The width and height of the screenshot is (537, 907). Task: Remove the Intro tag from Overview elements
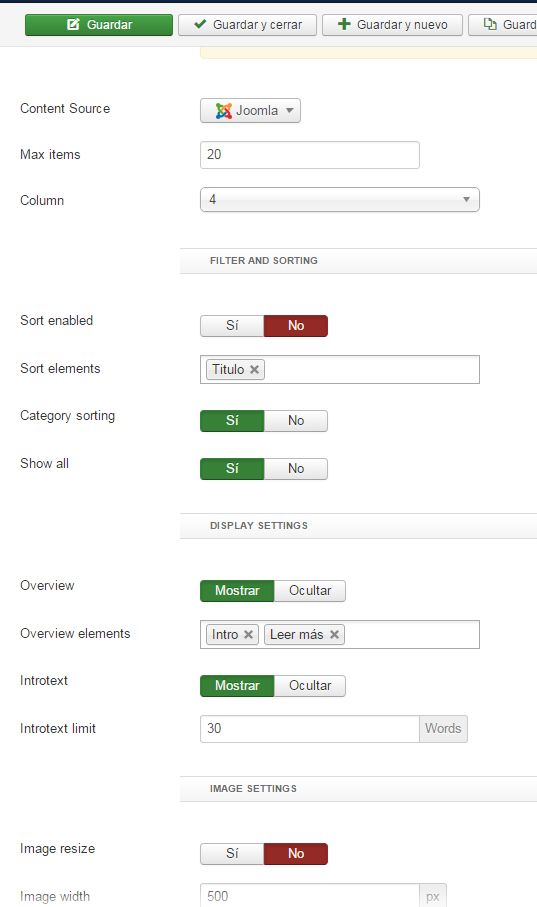248,635
